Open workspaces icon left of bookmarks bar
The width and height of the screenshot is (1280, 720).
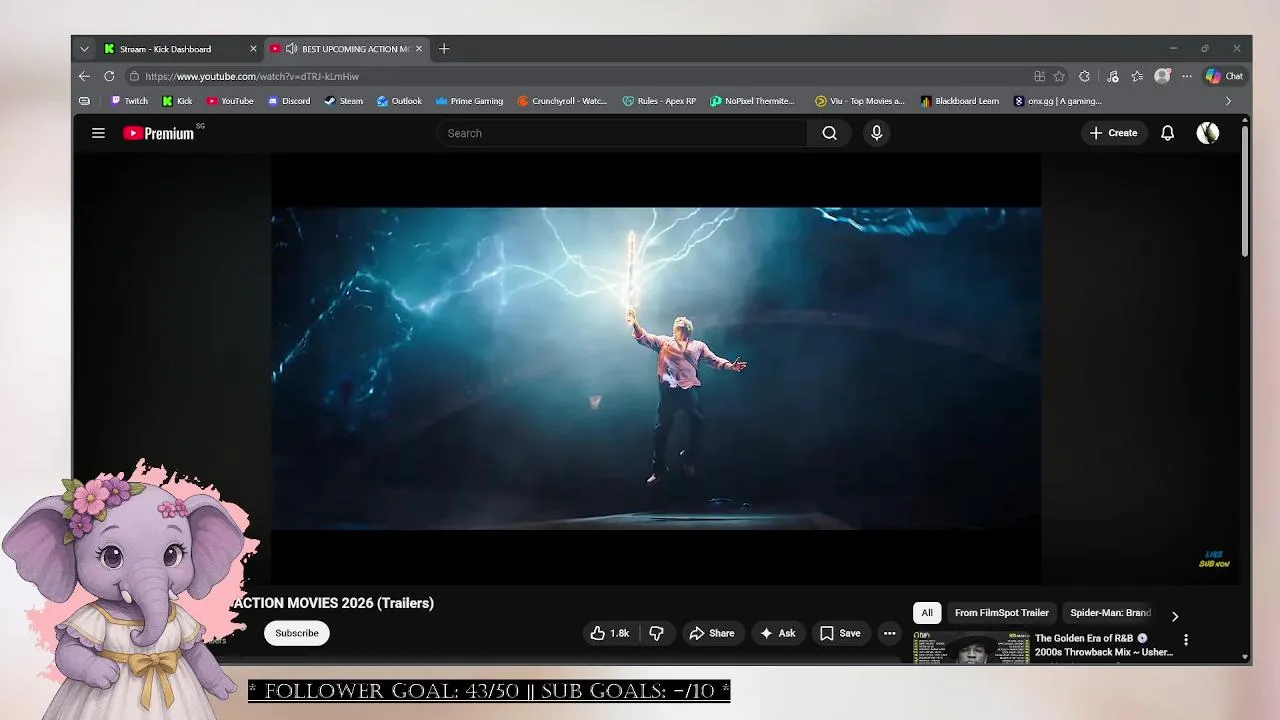84,101
